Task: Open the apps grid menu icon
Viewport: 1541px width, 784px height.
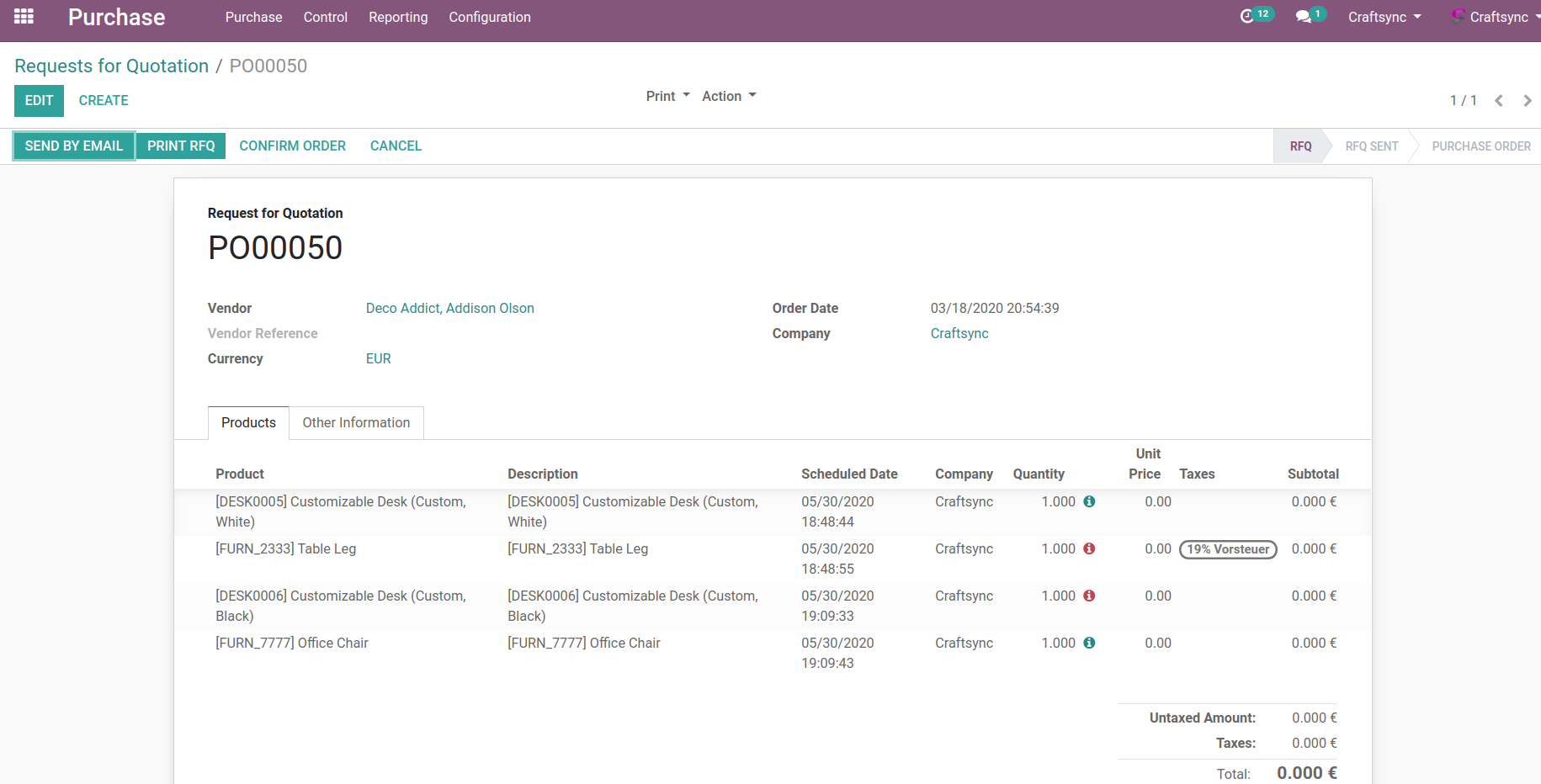Action: (x=24, y=17)
